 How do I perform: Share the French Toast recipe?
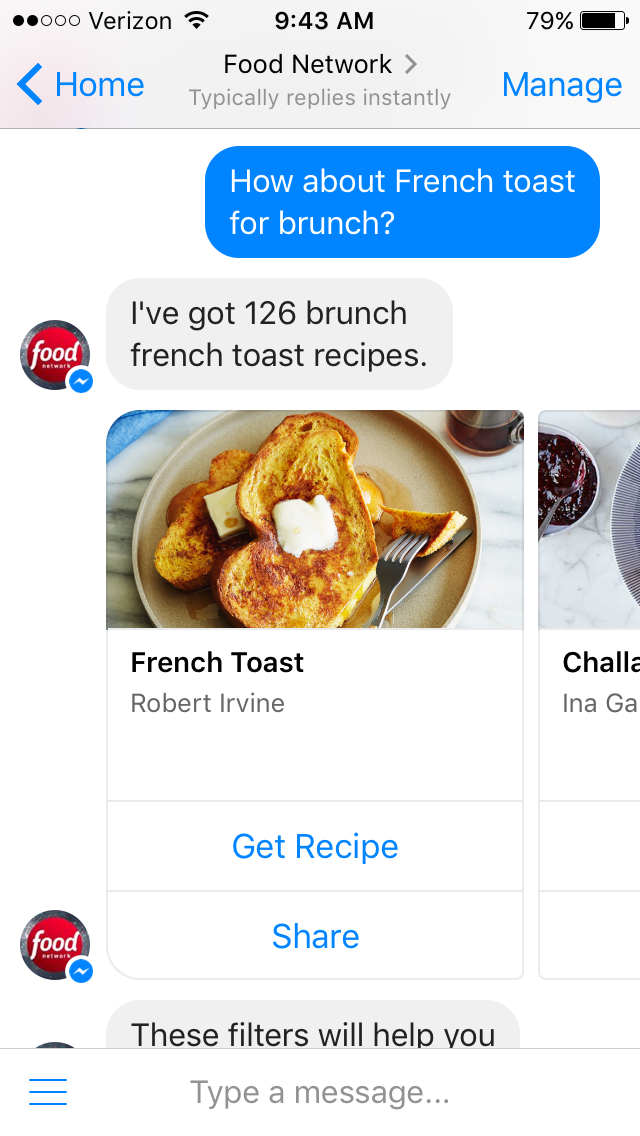[314, 936]
